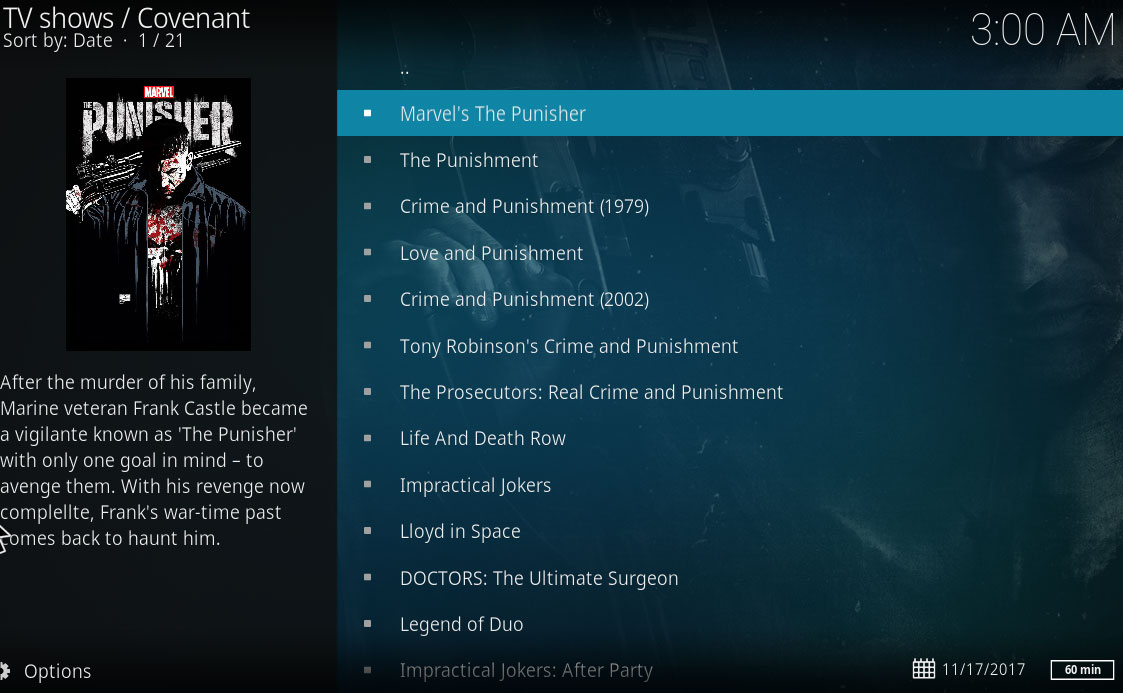
Task: Open Crime and Punishment (1979)
Action: click(730, 206)
